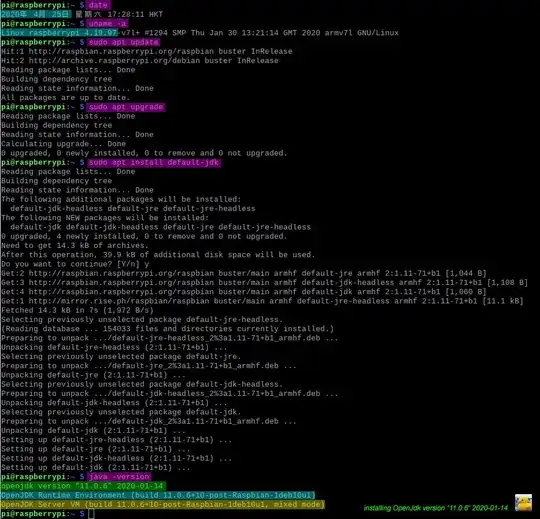540x519 pixels.
Task: Click the 'armv7l GNU/Linux' kernel output line
Action: tap(200, 33)
